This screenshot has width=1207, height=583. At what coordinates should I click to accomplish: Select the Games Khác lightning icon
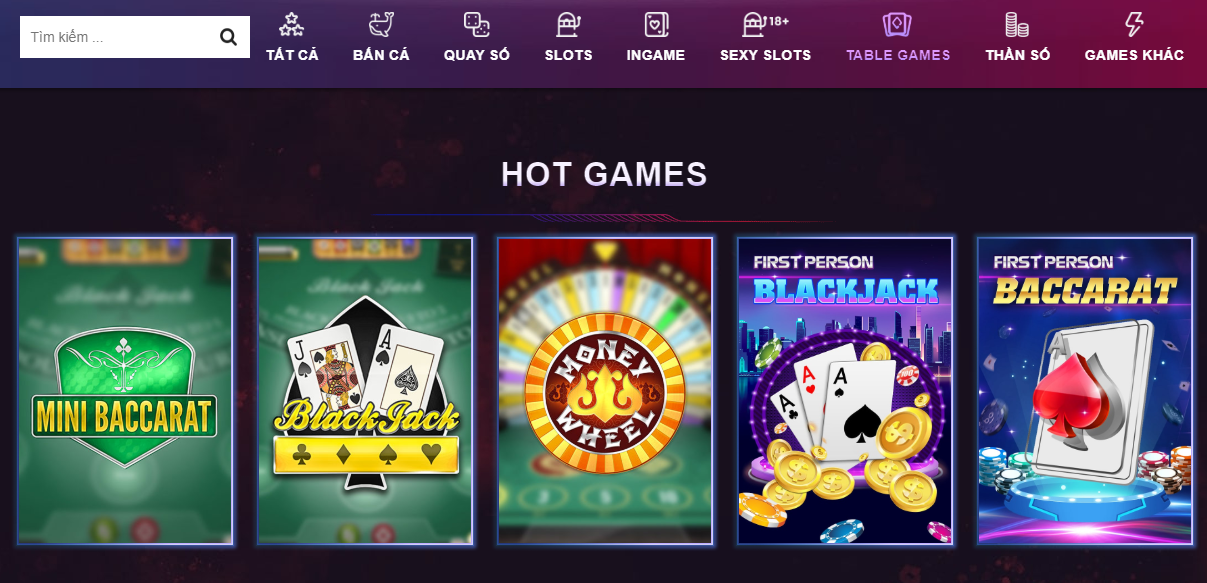[x=1134, y=24]
